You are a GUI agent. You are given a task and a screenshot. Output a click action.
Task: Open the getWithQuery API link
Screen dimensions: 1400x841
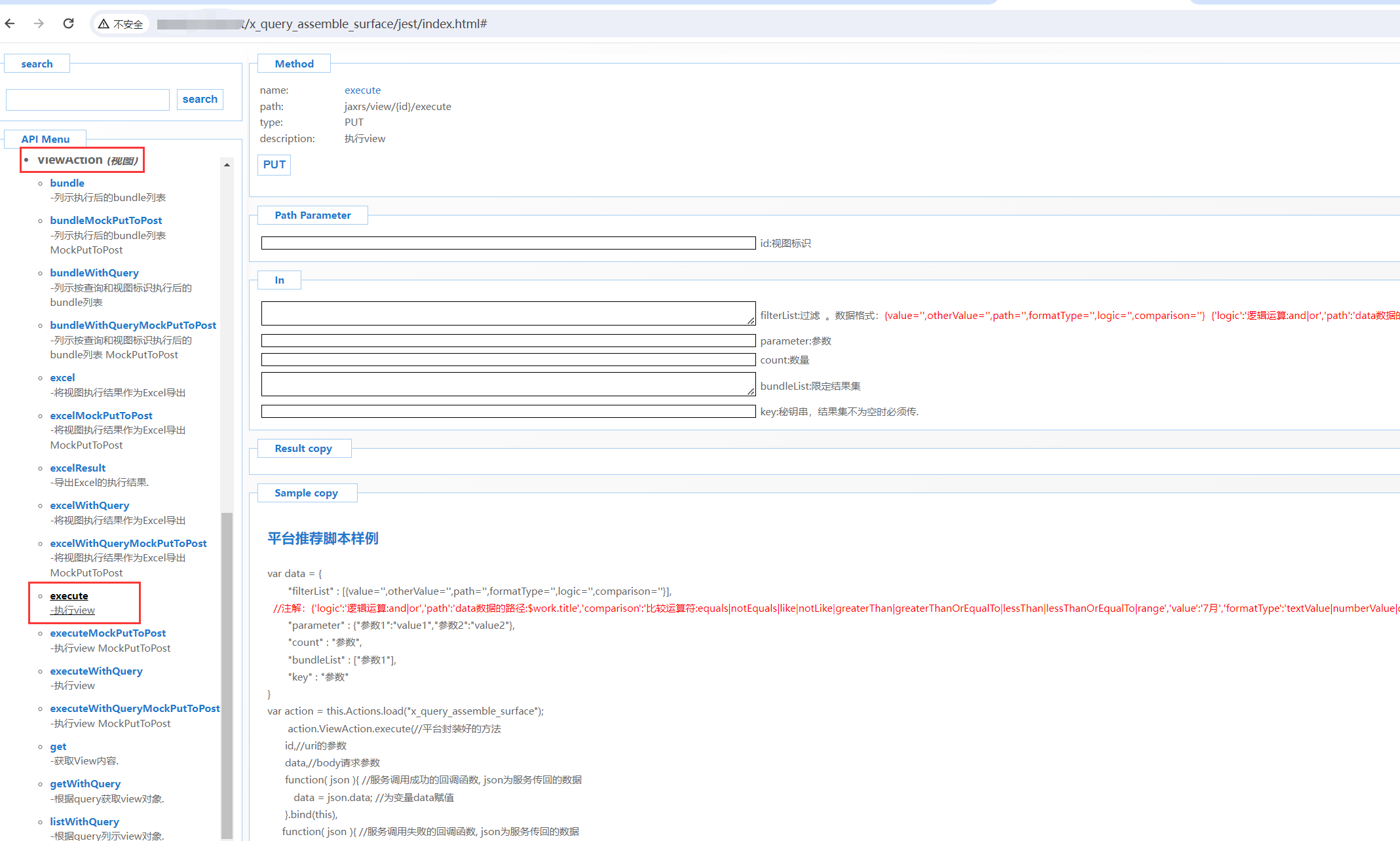click(x=85, y=783)
